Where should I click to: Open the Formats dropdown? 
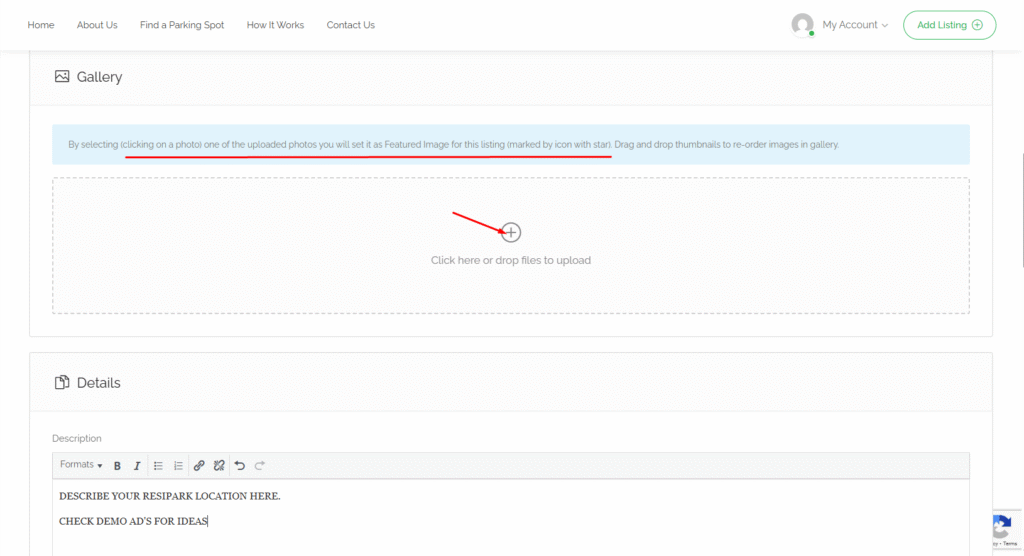(81, 465)
